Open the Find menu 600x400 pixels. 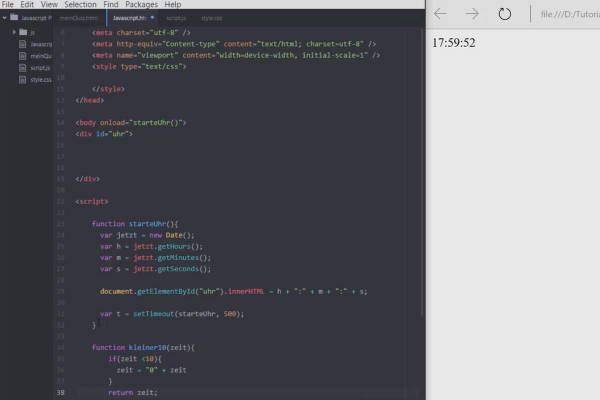(x=111, y=5)
